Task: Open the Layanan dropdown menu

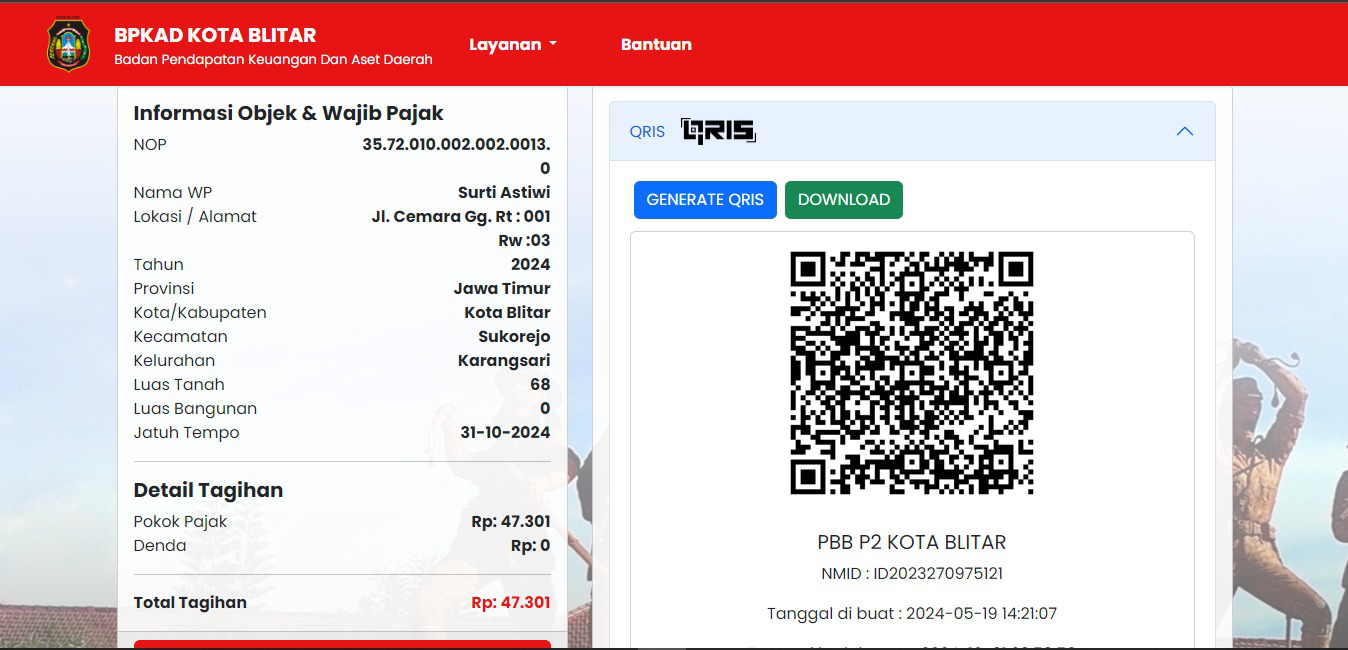Action: pos(512,44)
